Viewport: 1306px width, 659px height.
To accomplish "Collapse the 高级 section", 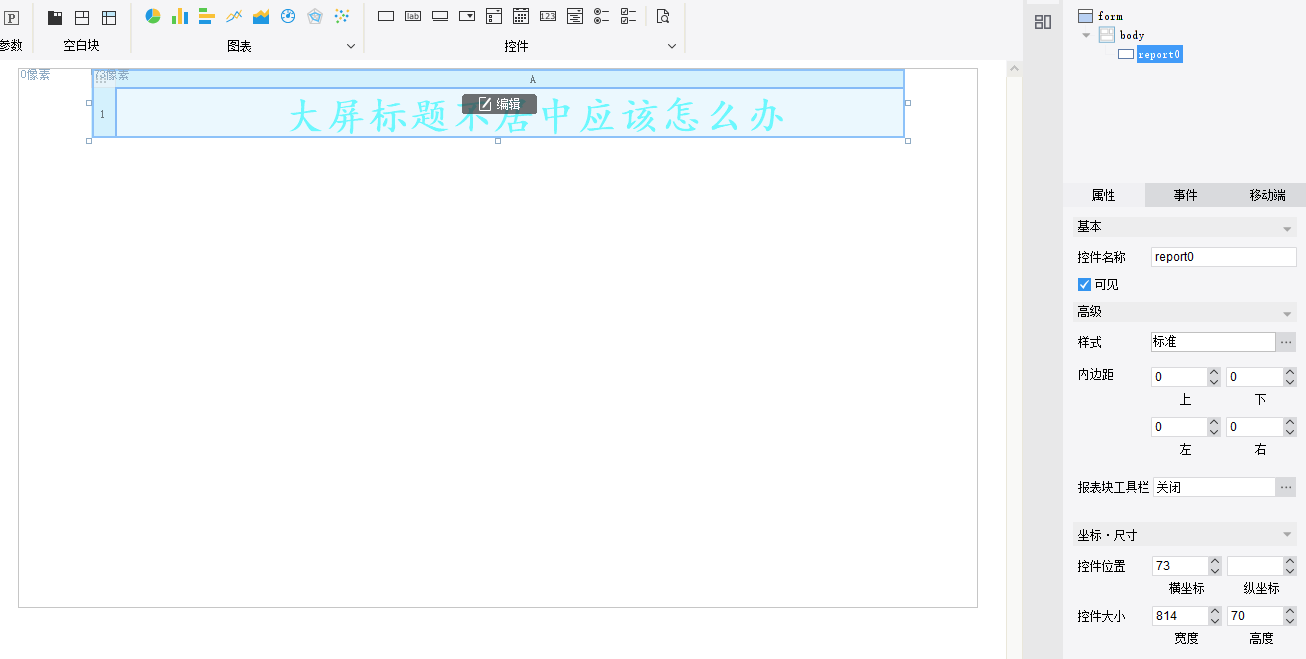I will [1287, 313].
